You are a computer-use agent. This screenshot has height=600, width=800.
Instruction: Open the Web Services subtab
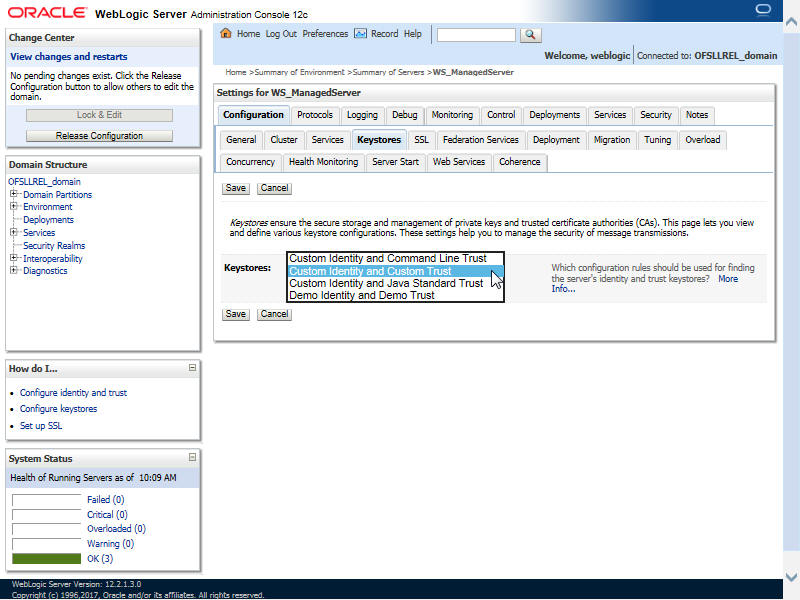pos(459,162)
